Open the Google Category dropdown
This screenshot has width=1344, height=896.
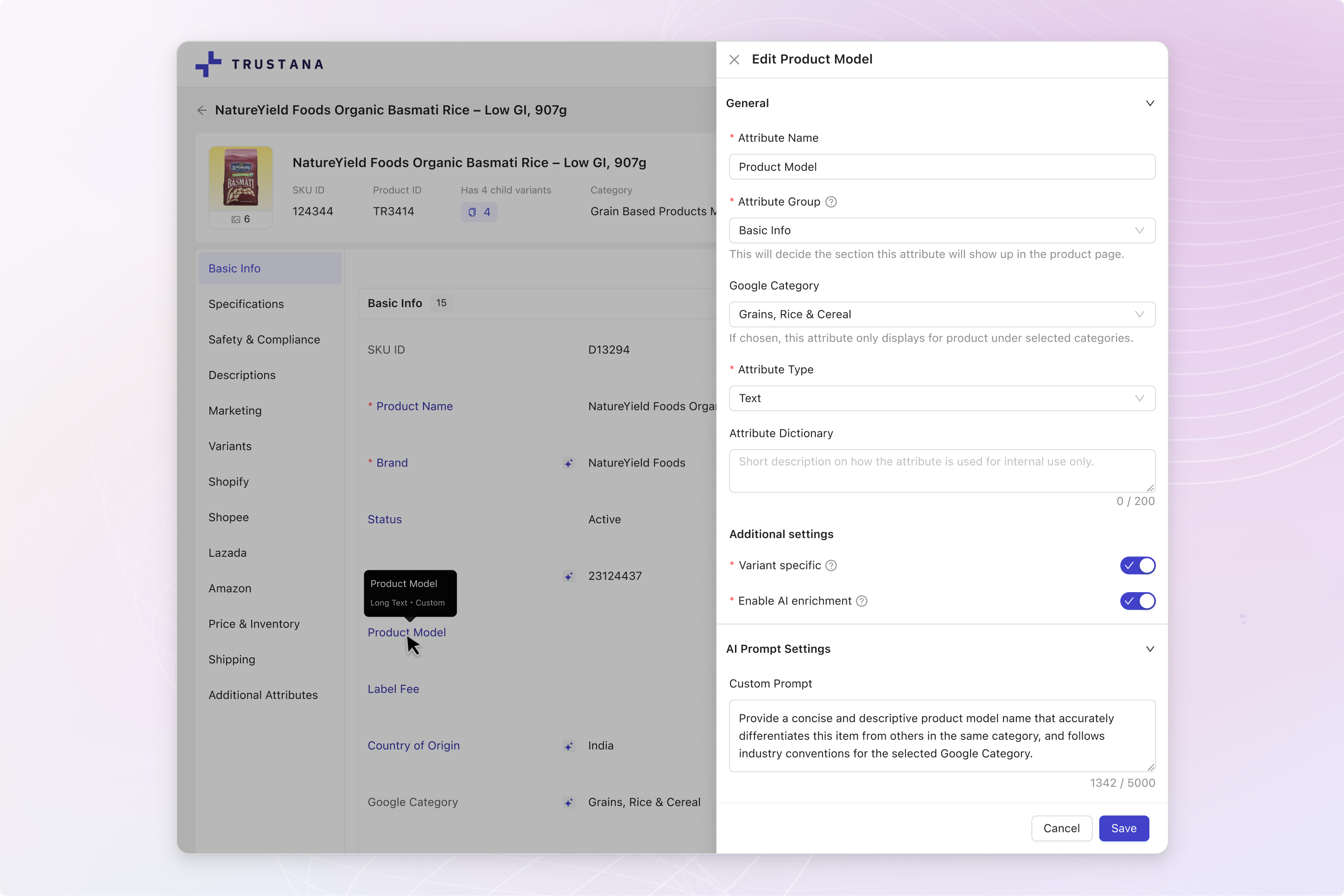(942, 314)
